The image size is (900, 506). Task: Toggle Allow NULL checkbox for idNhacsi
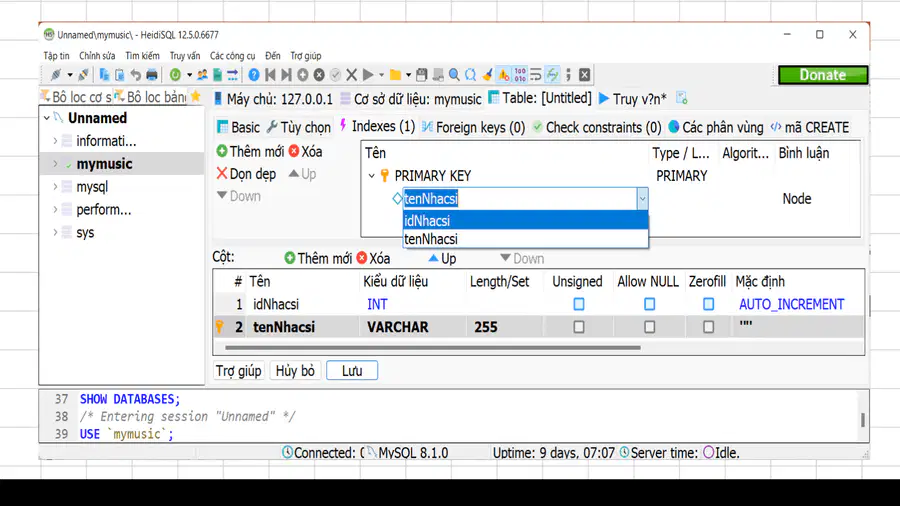pyautogui.click(x=649, y=304)
